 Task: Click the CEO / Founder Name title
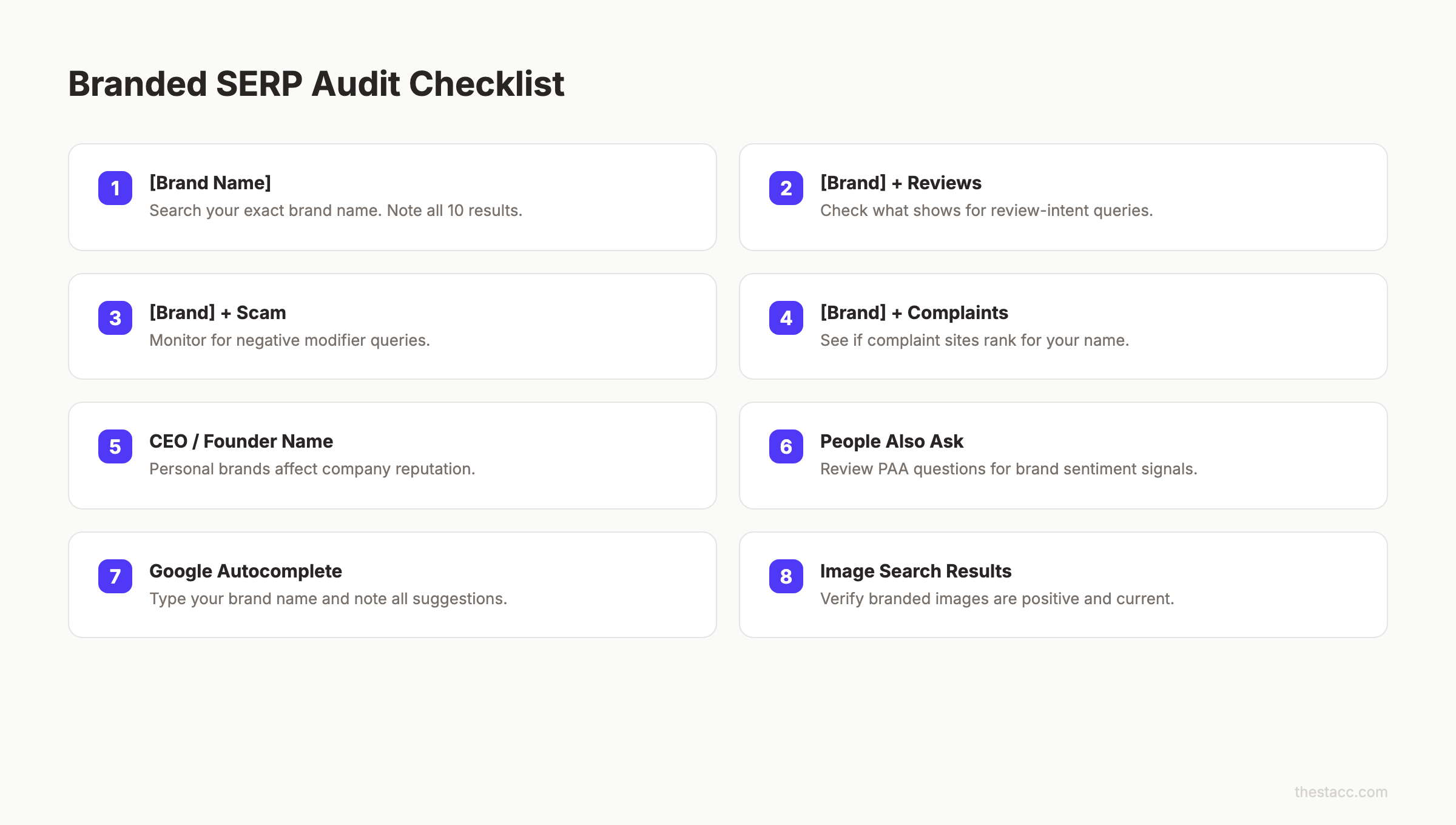(241, 442)
